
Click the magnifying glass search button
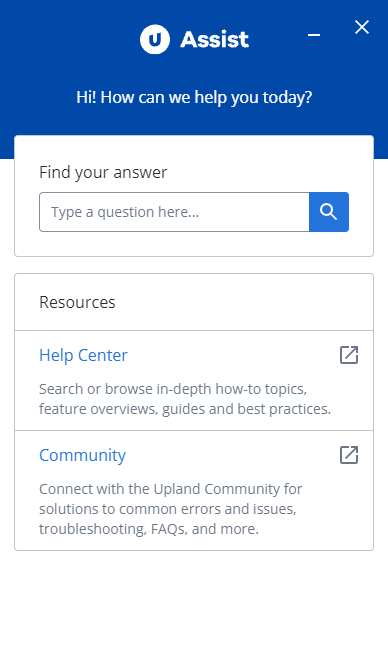pyautogui.click(x=329, y=212)
